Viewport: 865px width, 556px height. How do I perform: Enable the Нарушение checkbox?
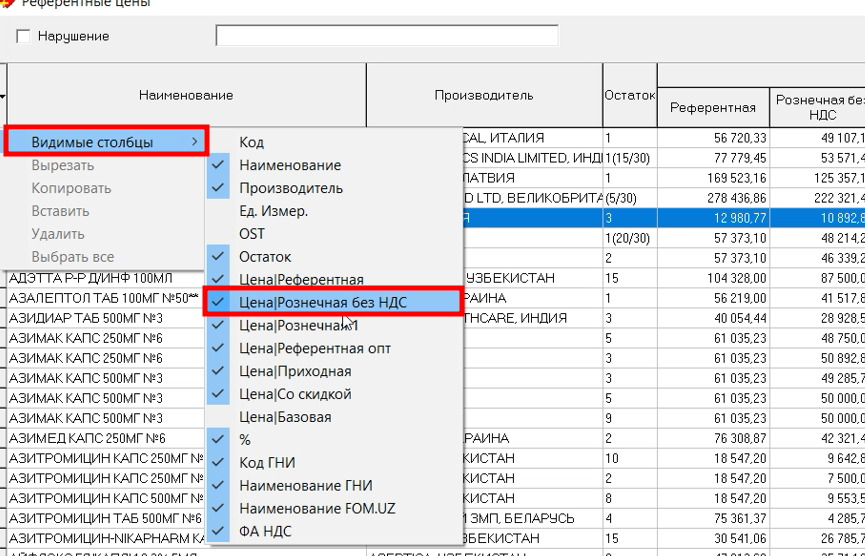(23, 36)
